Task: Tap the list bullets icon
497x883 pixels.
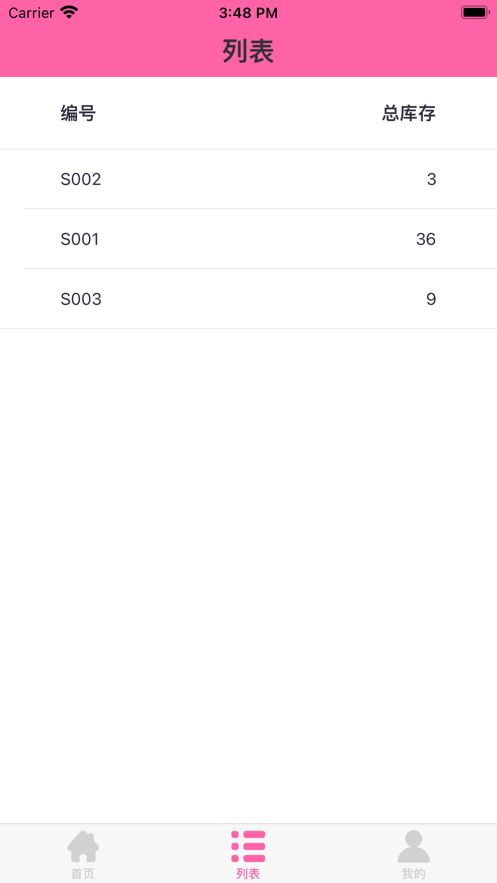Action: tap(248, 846)
